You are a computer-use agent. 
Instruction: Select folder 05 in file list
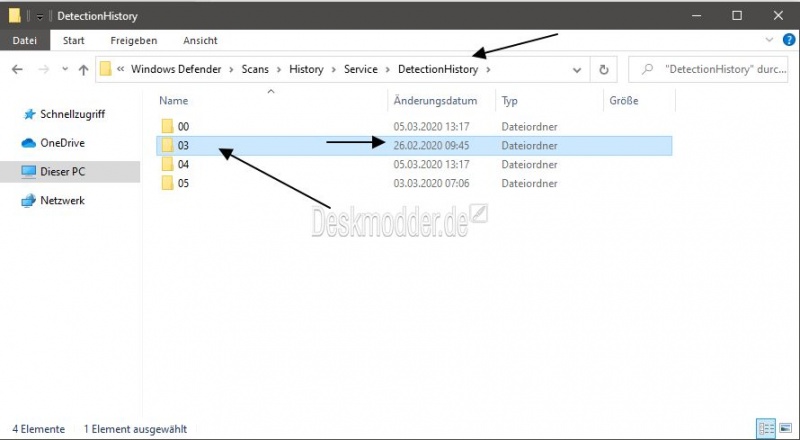click(183, 183)
